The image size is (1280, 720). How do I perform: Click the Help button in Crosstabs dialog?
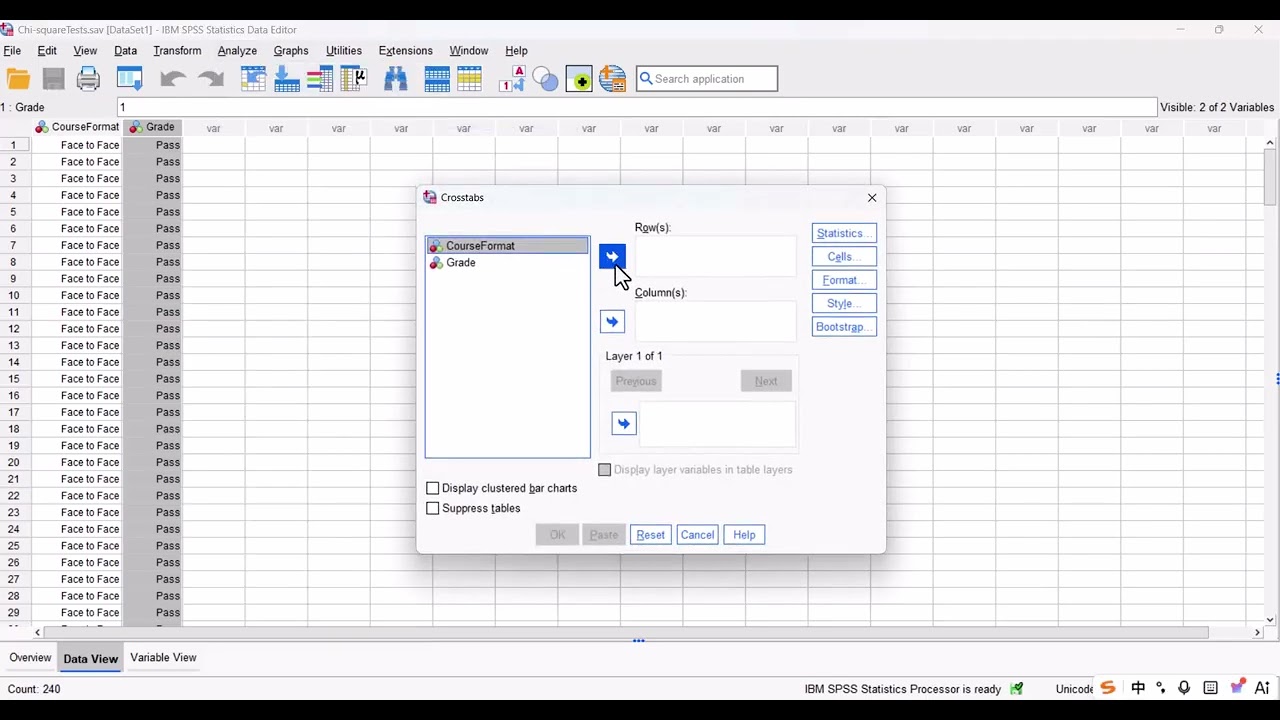click(x=744, y=535)
